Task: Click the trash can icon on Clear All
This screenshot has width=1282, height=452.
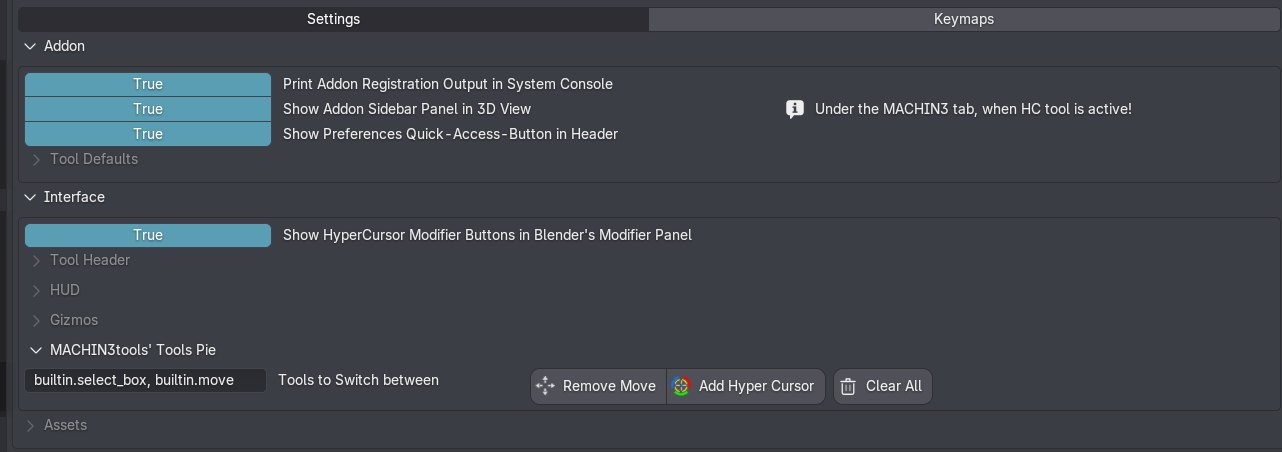Action: 848,386
